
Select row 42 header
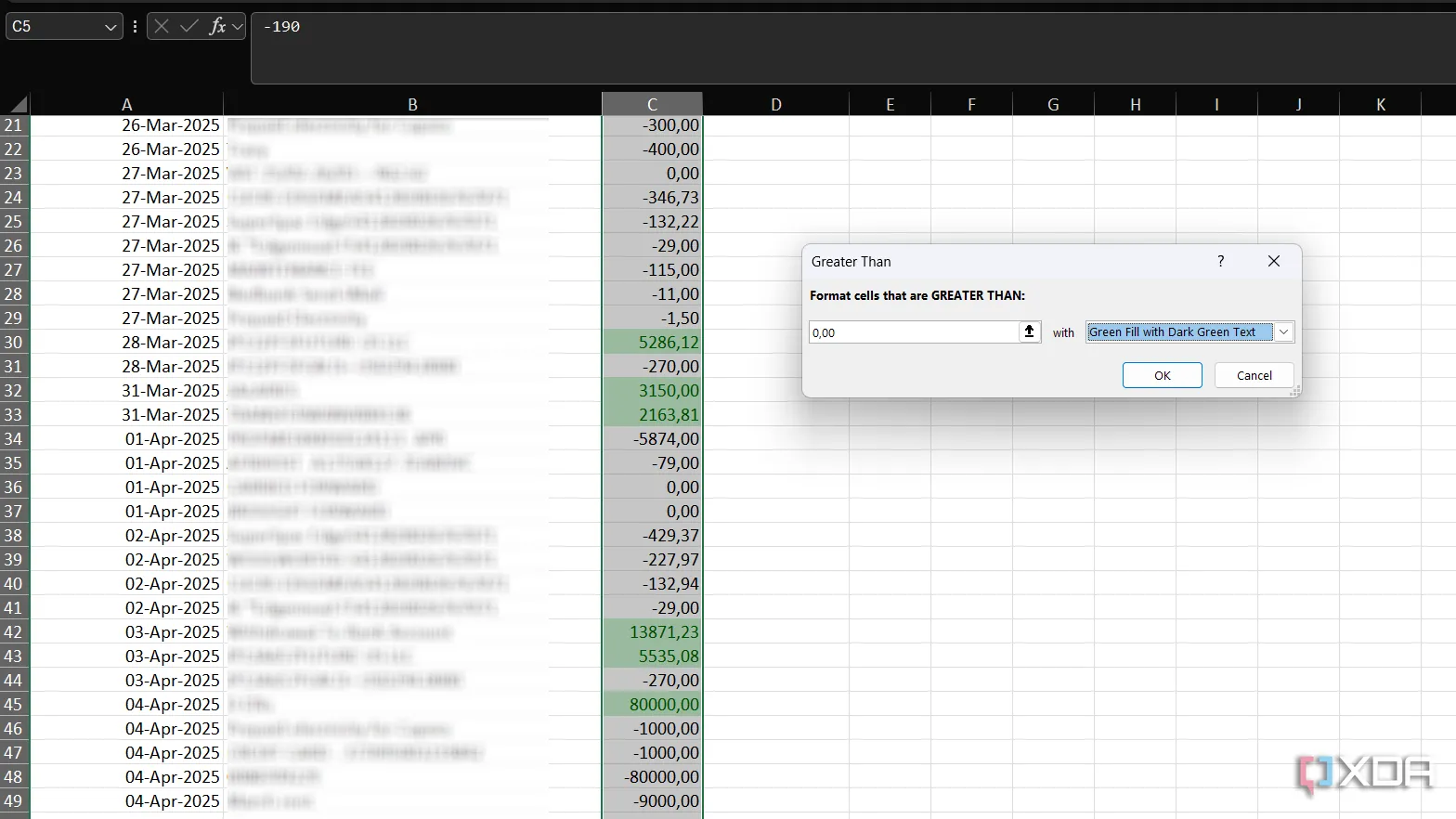(14, 632)
